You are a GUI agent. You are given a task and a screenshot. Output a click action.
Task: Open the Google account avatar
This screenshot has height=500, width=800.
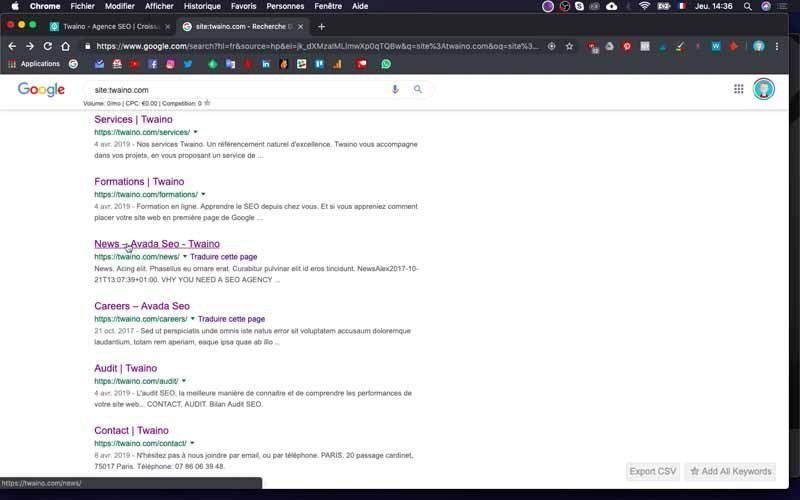(x=763, y=89)
